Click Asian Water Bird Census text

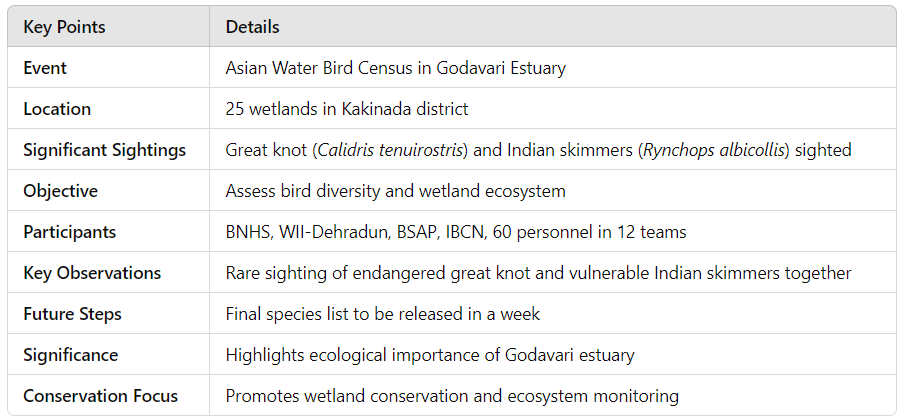(328, 68)
